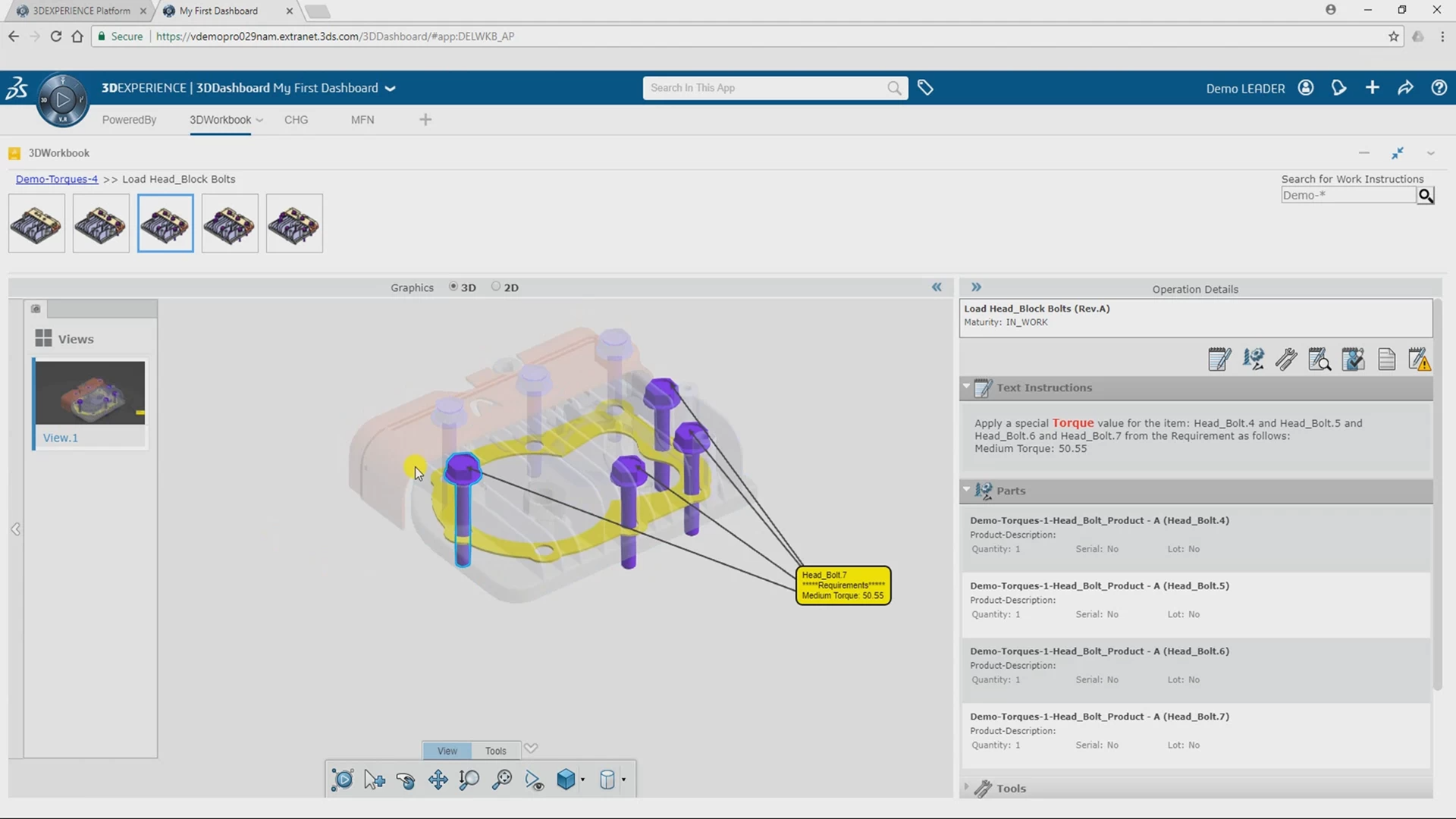This screenshot has height=819, width=1456.
Task: Expand the Tools section in Operation Details
Action: click(967, 788)
